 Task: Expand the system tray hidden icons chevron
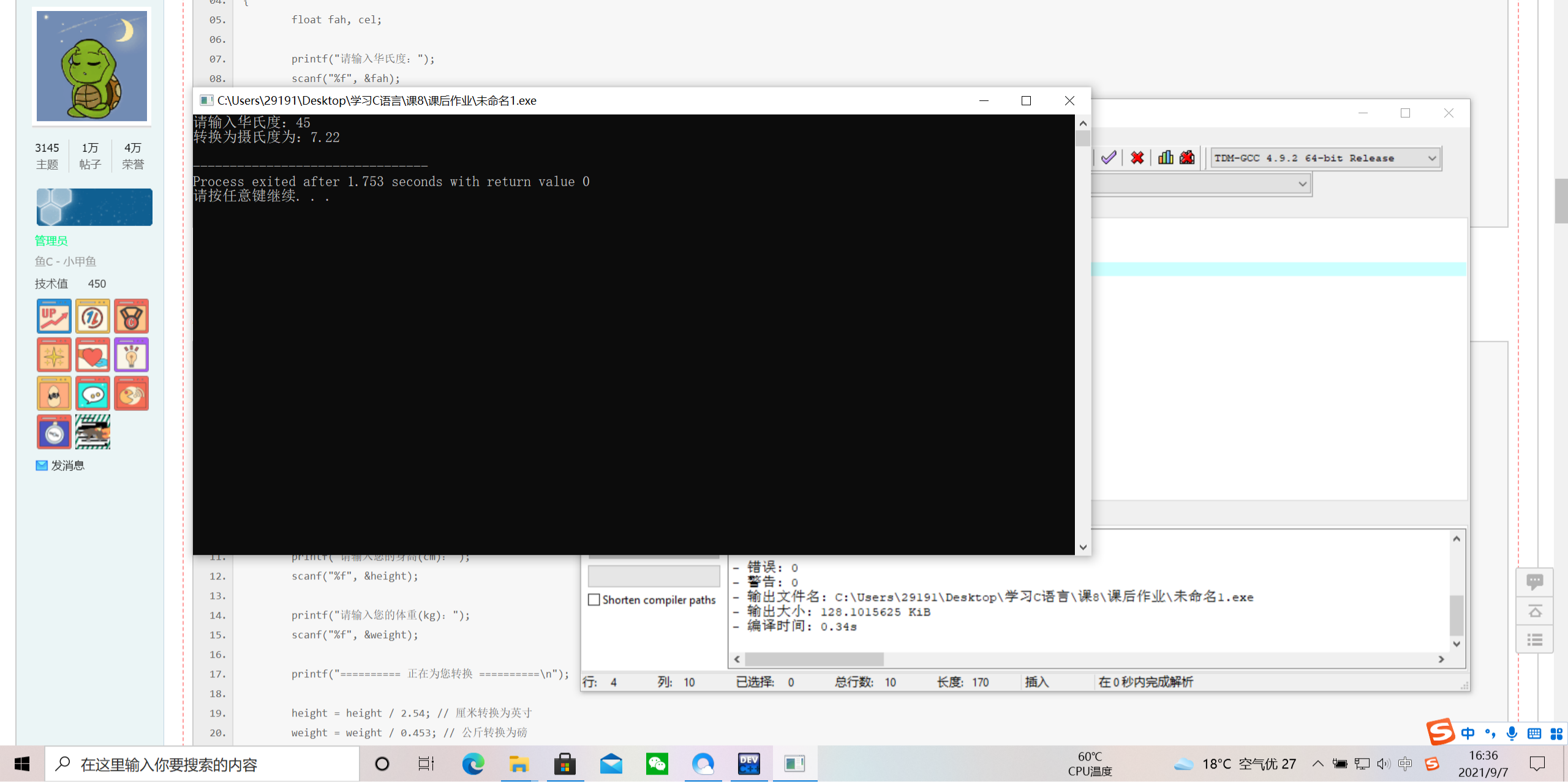tap(1317, 764)
